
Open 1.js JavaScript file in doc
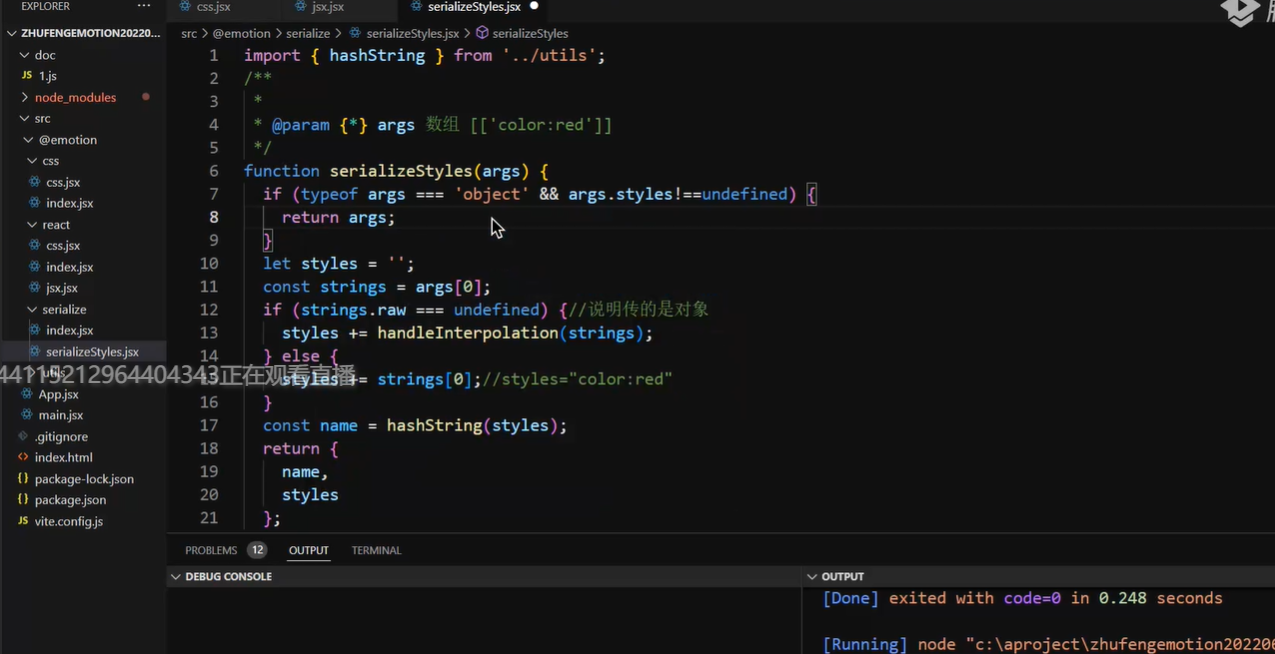tap(47, 76)
